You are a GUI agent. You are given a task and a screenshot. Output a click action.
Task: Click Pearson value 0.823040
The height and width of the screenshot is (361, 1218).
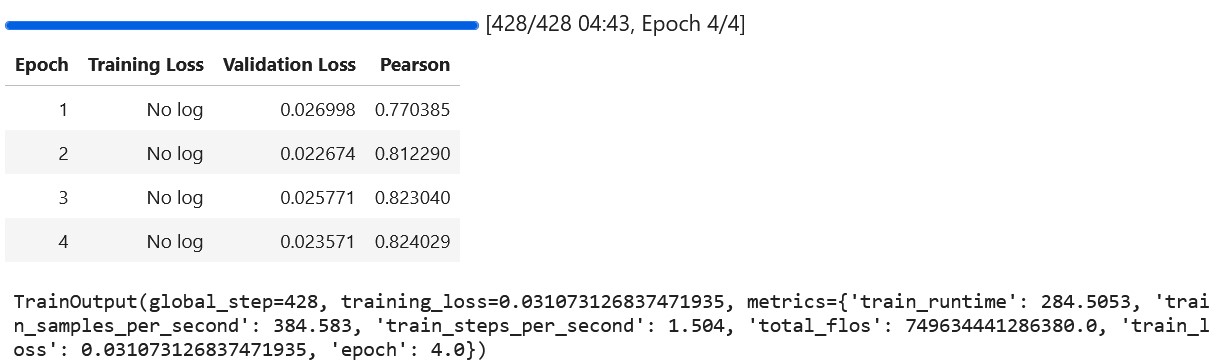tap(412, 198)
